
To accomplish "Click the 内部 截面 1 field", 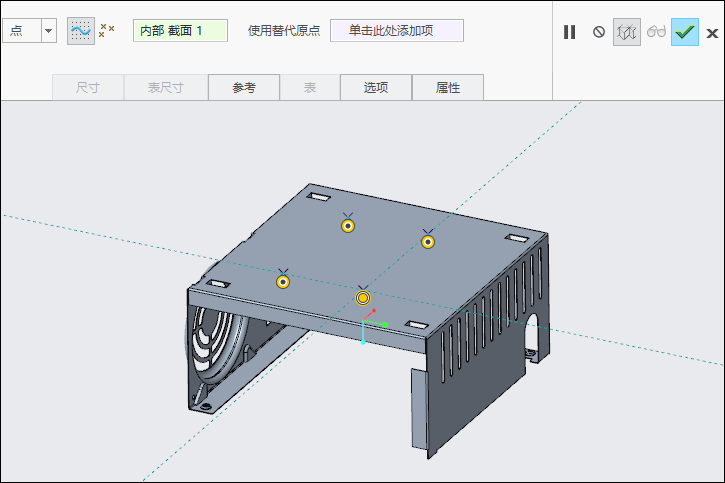I will [180, 31].
